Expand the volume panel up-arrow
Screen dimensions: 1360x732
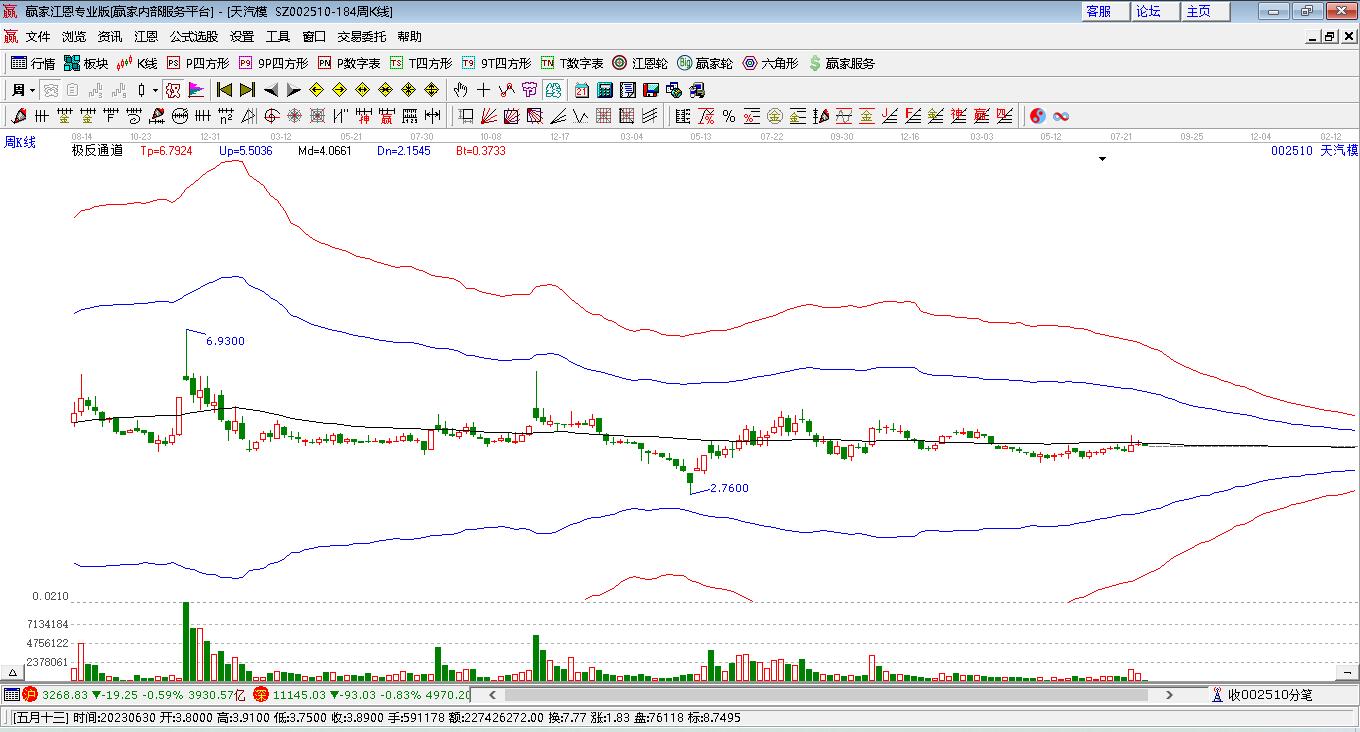pyautogui.click(x=13, y=673)
